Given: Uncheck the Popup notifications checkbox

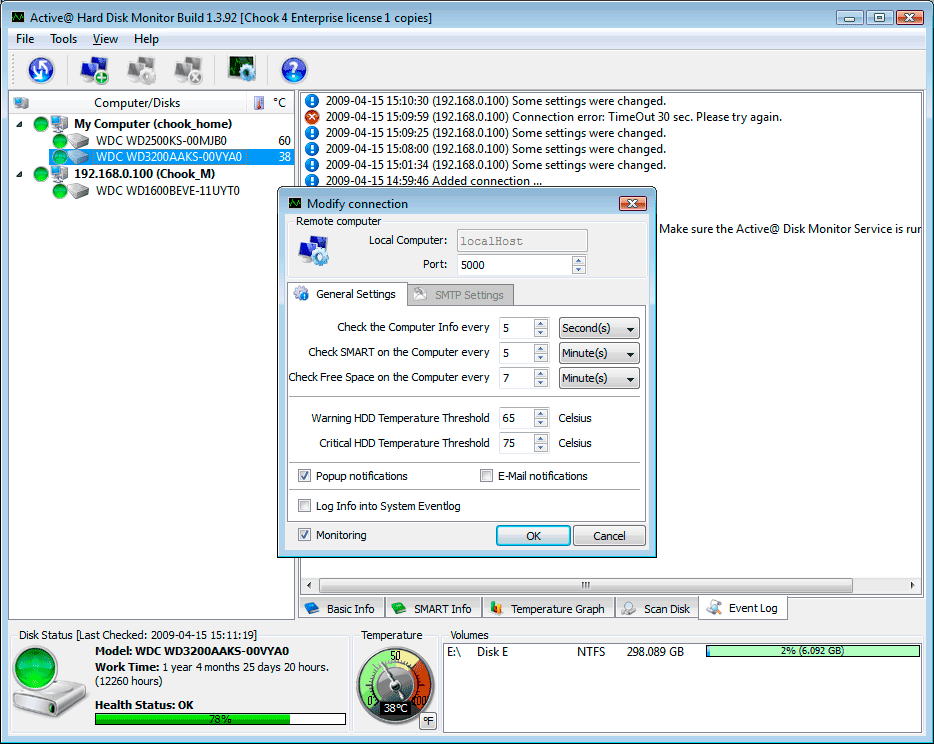Looking at the screenshot, I should (x=304, y=475).
